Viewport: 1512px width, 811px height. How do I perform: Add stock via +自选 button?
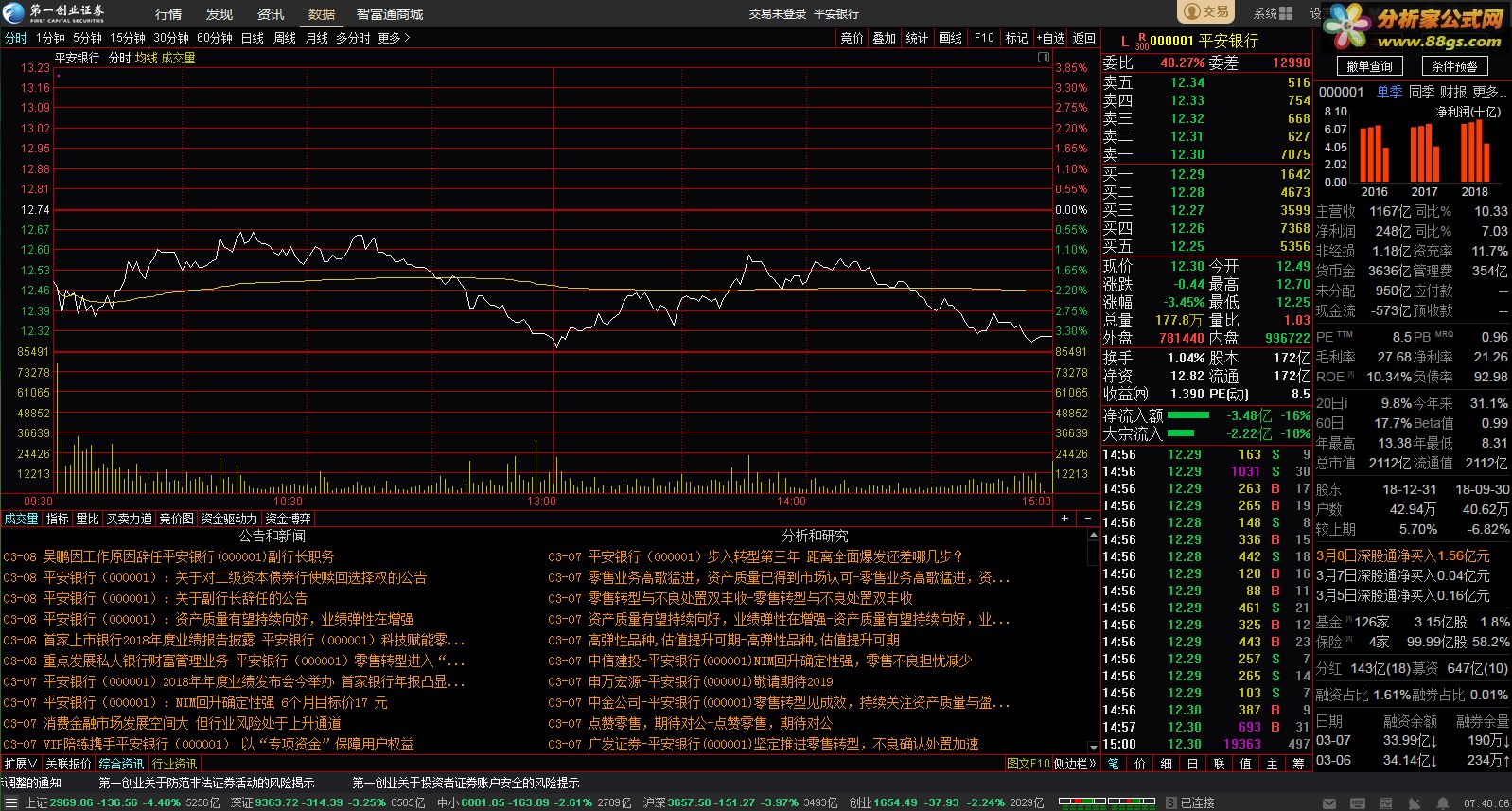click(1051, 38)
